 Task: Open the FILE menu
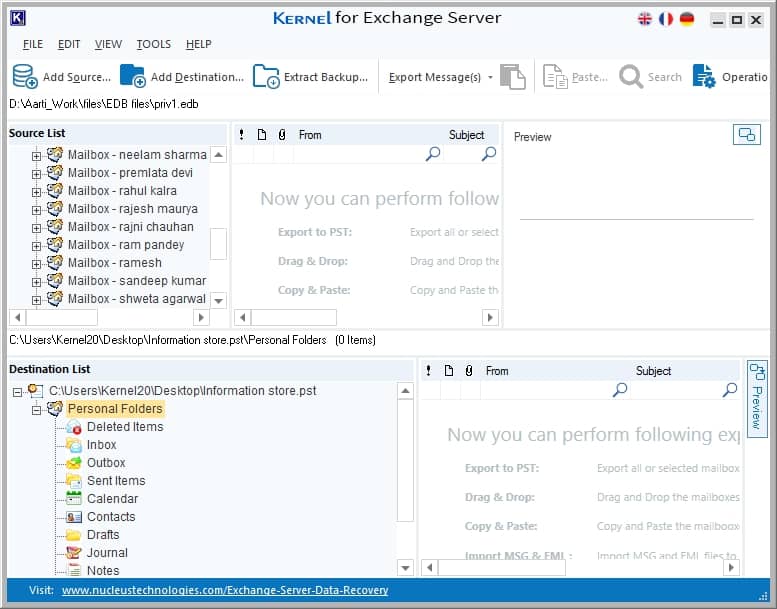33,44
